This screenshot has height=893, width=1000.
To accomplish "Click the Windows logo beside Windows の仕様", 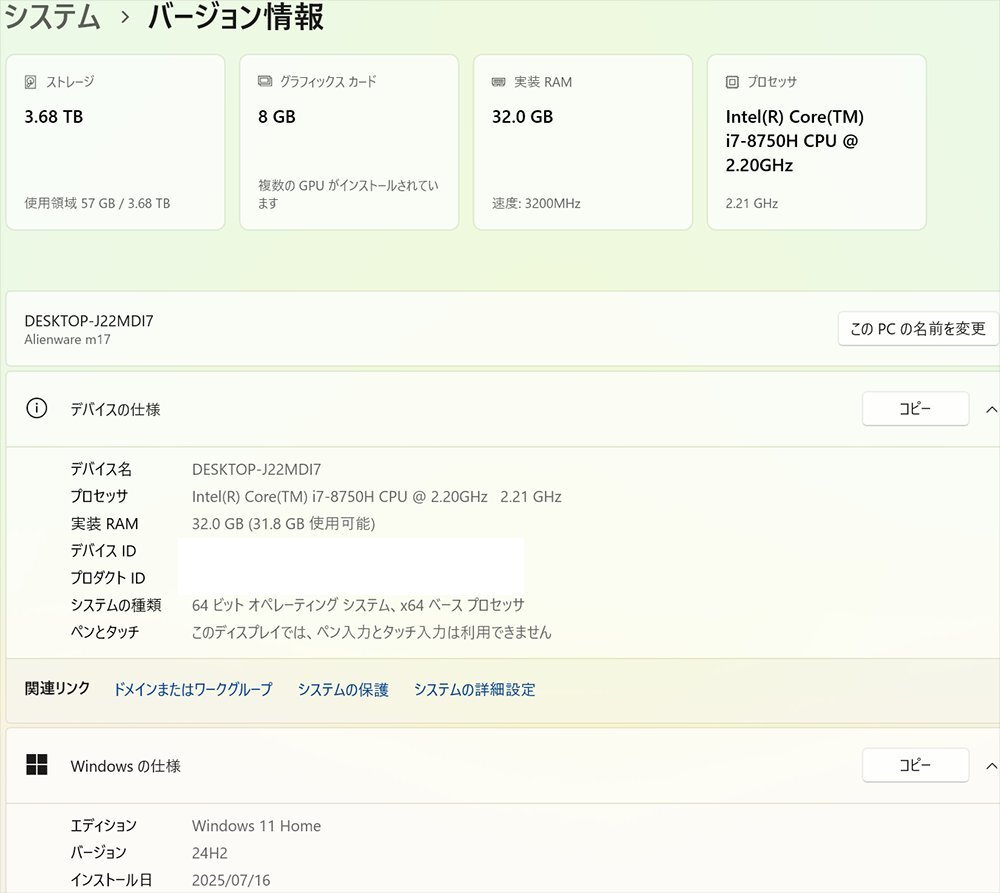I will [37, 765].
